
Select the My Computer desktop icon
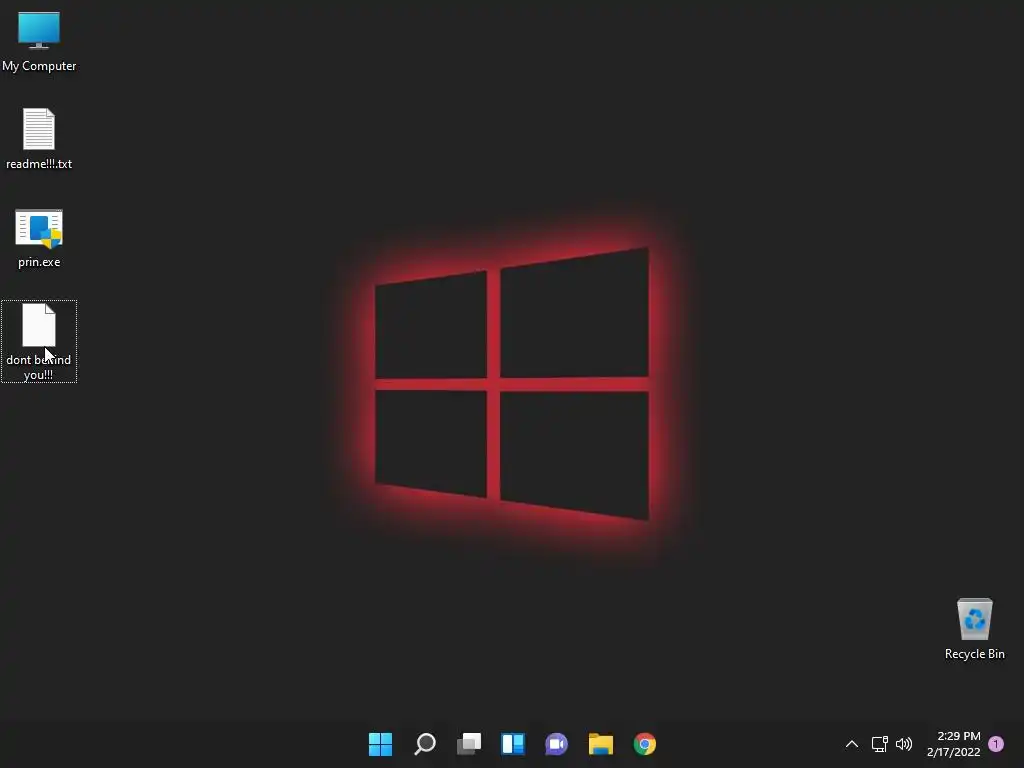pos(39,30)
